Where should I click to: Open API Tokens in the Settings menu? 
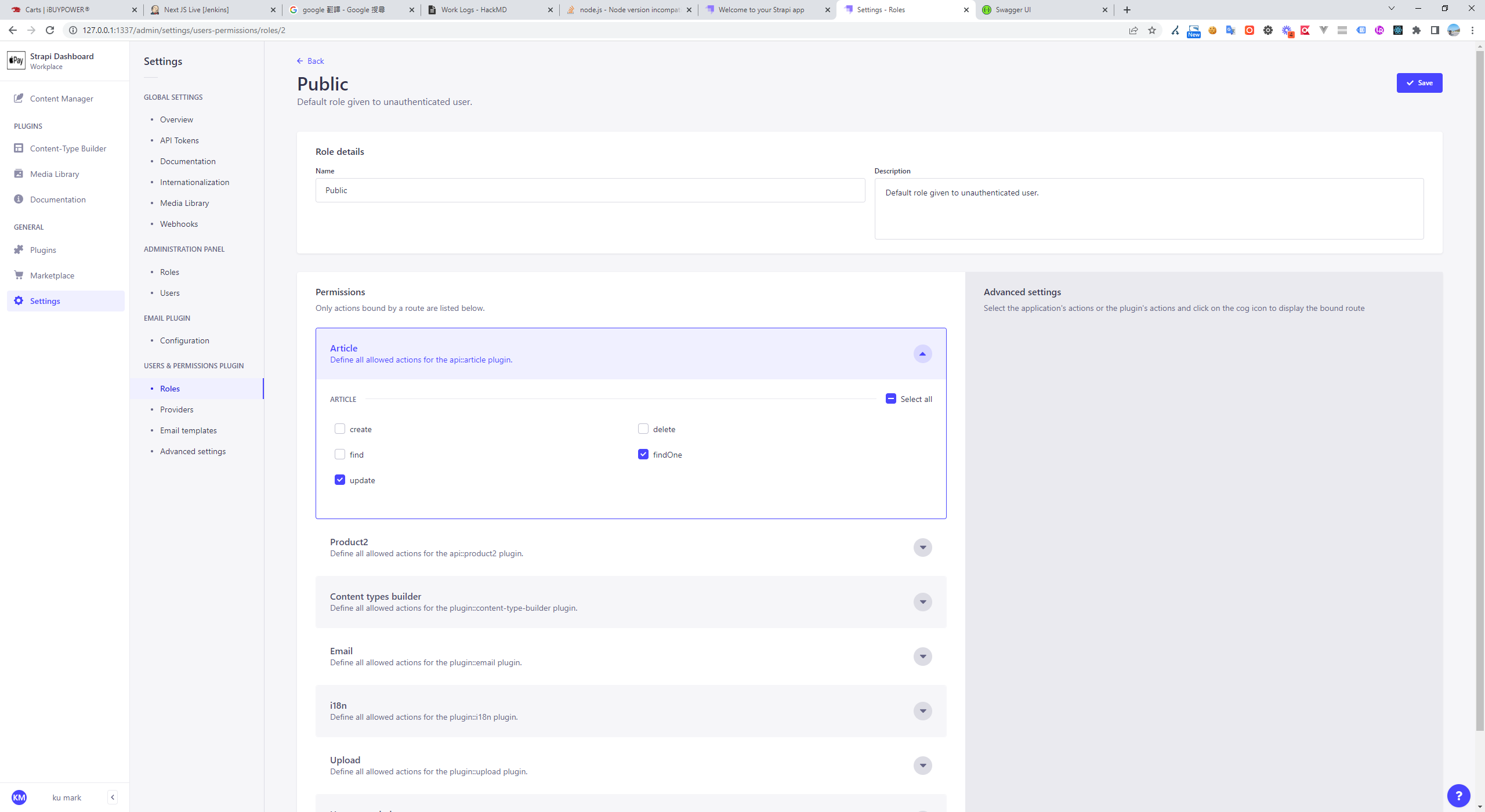point(179,140)
